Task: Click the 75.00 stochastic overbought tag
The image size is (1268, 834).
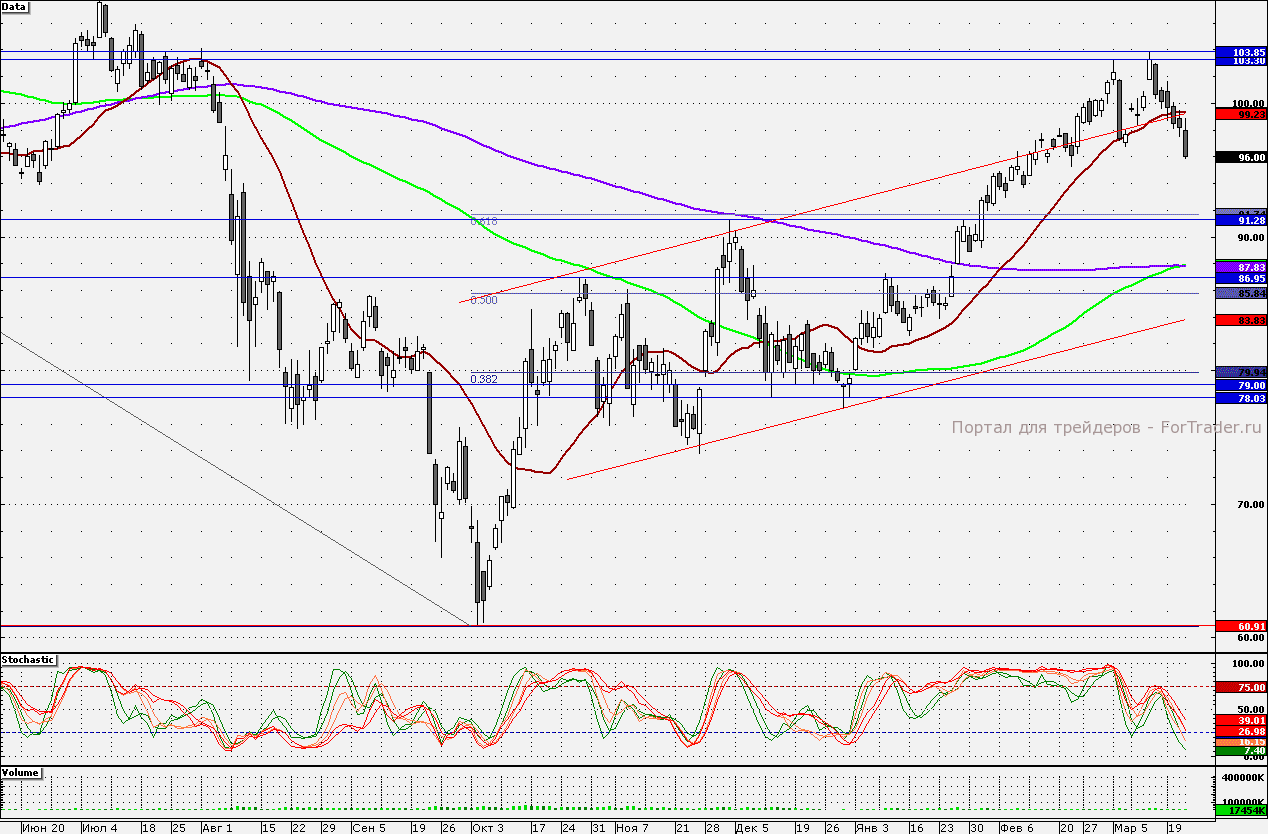Action: click(x=1239, y=687)
